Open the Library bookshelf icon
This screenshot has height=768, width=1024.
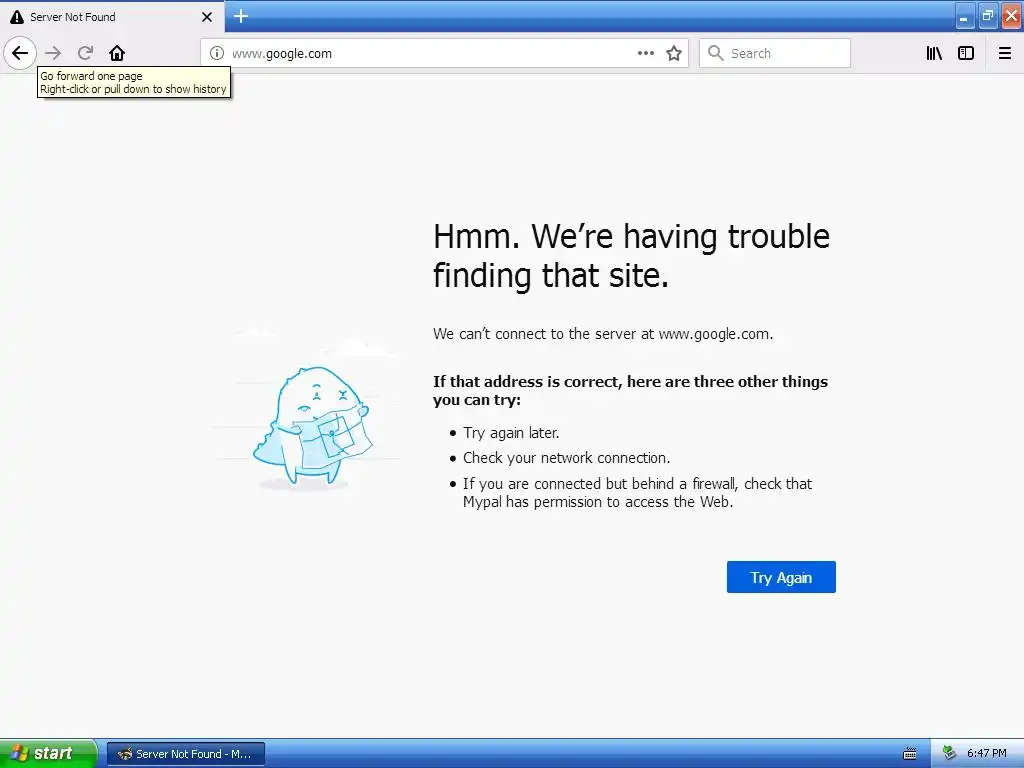point(935,54)
